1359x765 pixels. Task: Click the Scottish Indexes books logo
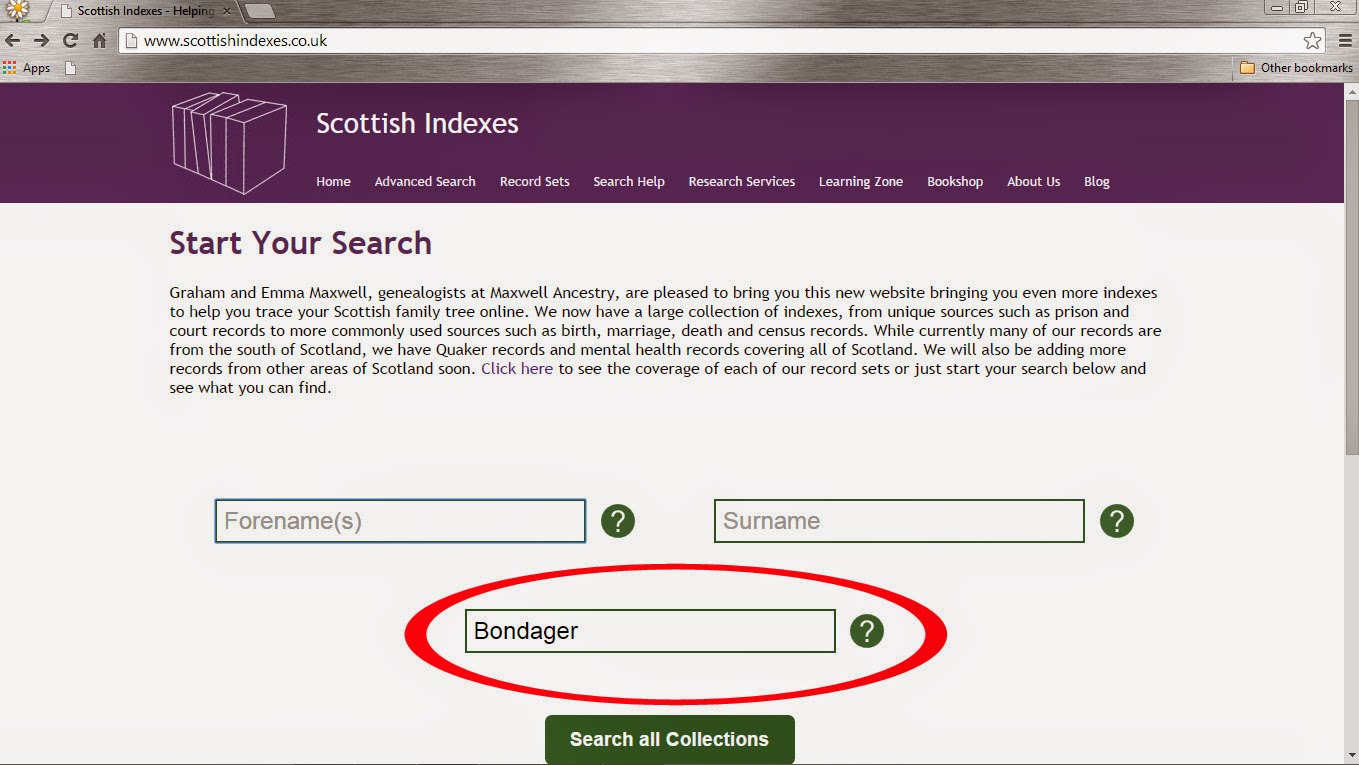coord(229,143)
